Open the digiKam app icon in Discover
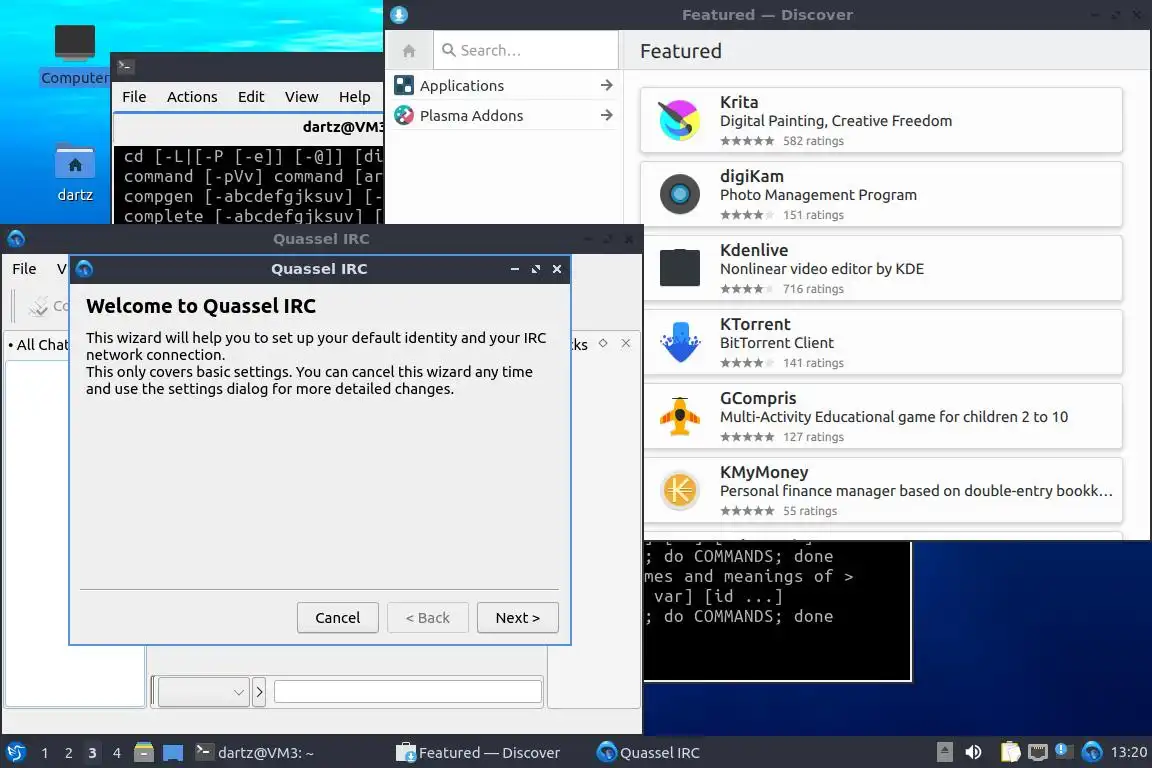This screenshot has width=1152, height=768. (680, 194)
